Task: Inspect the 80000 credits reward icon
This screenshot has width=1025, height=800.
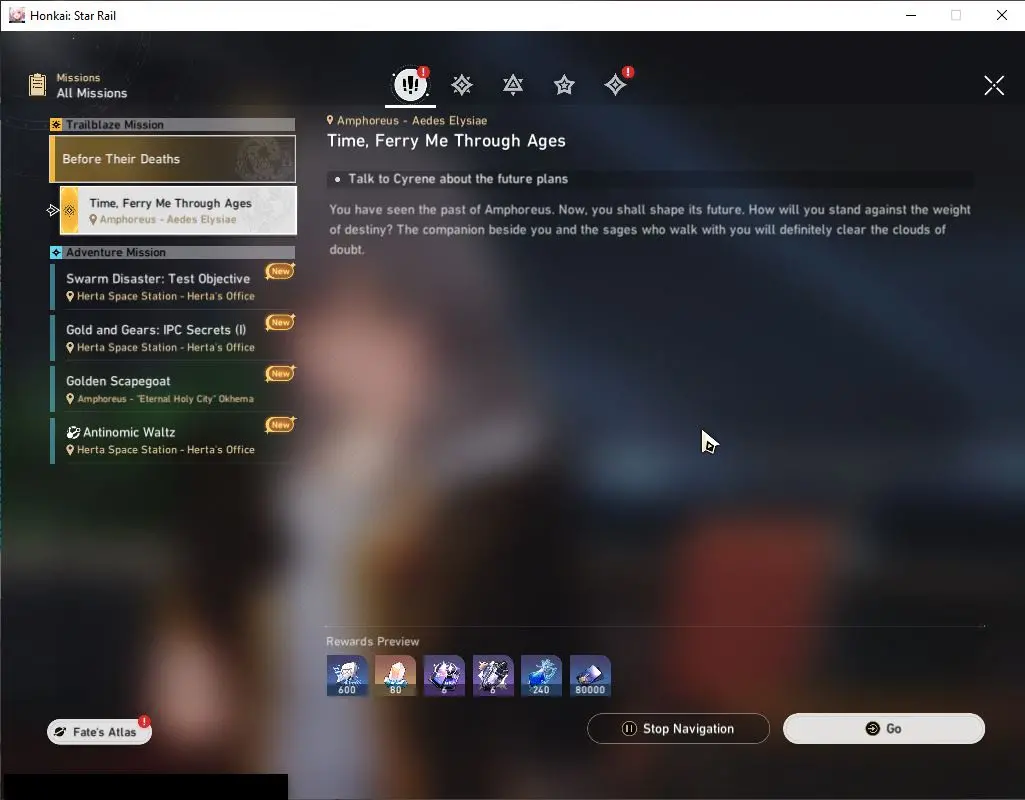Action: [590, 676]
